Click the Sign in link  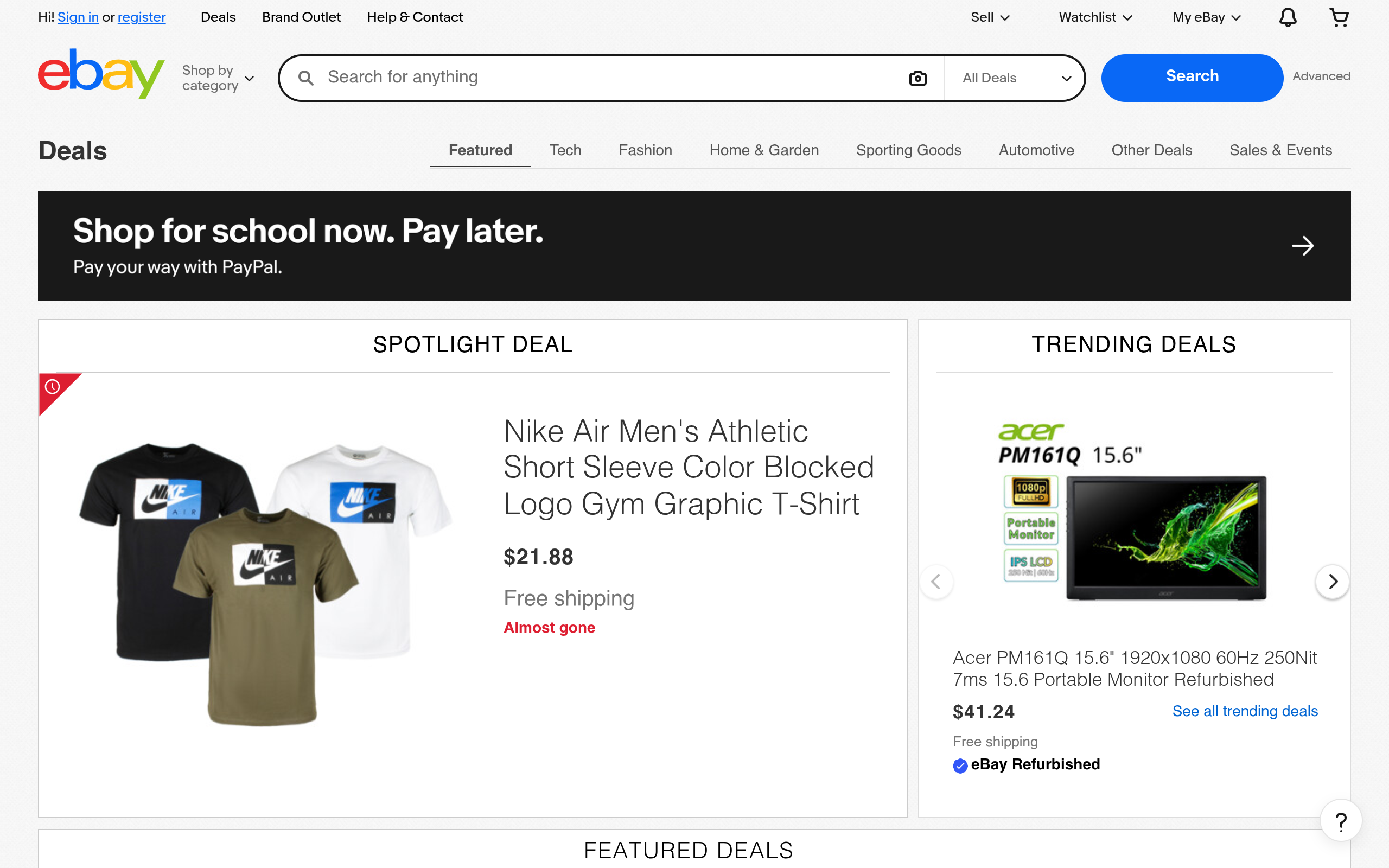pyautogui.click(x=78, y=17)
